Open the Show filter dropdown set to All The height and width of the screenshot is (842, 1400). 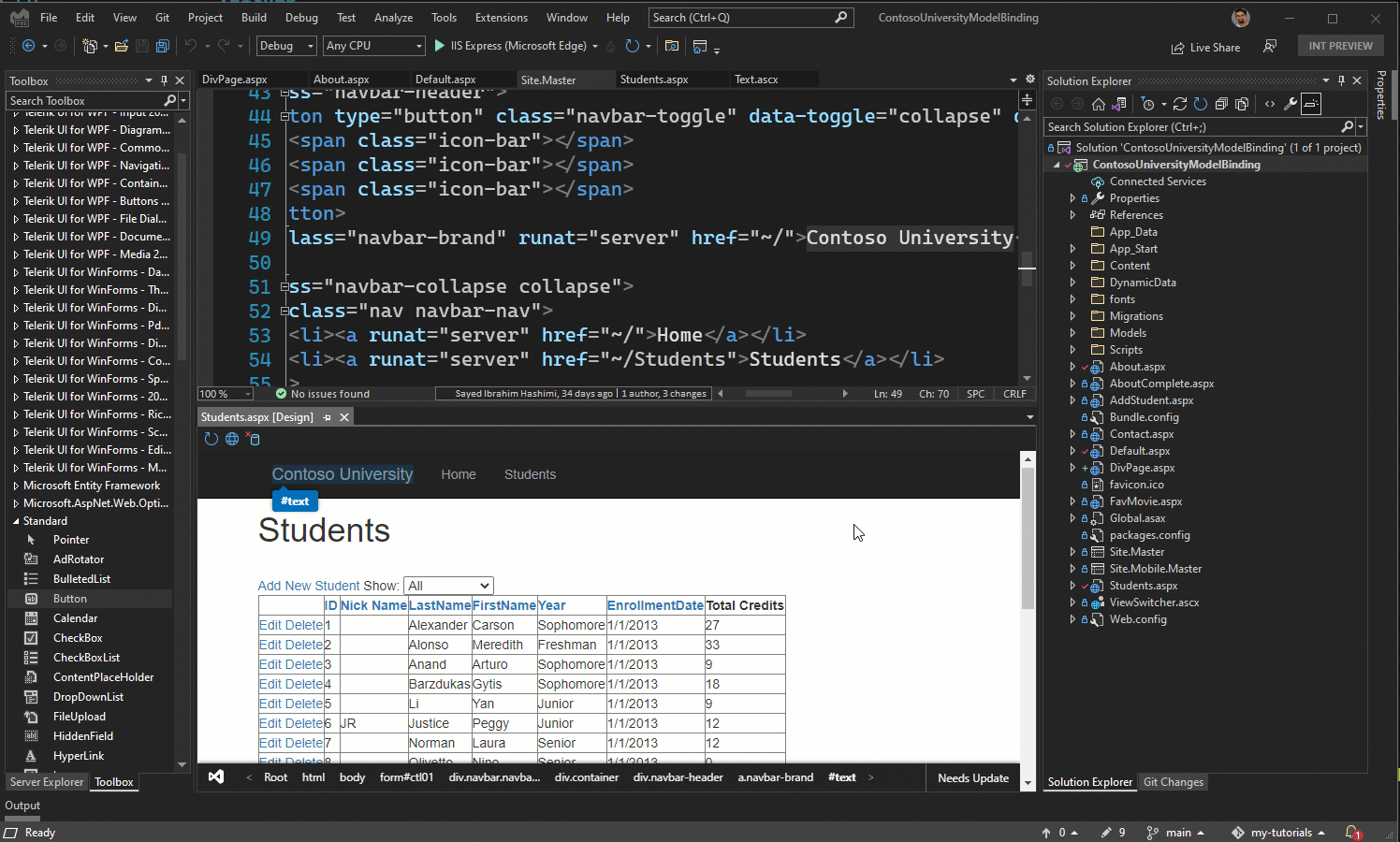coord(448,586)
